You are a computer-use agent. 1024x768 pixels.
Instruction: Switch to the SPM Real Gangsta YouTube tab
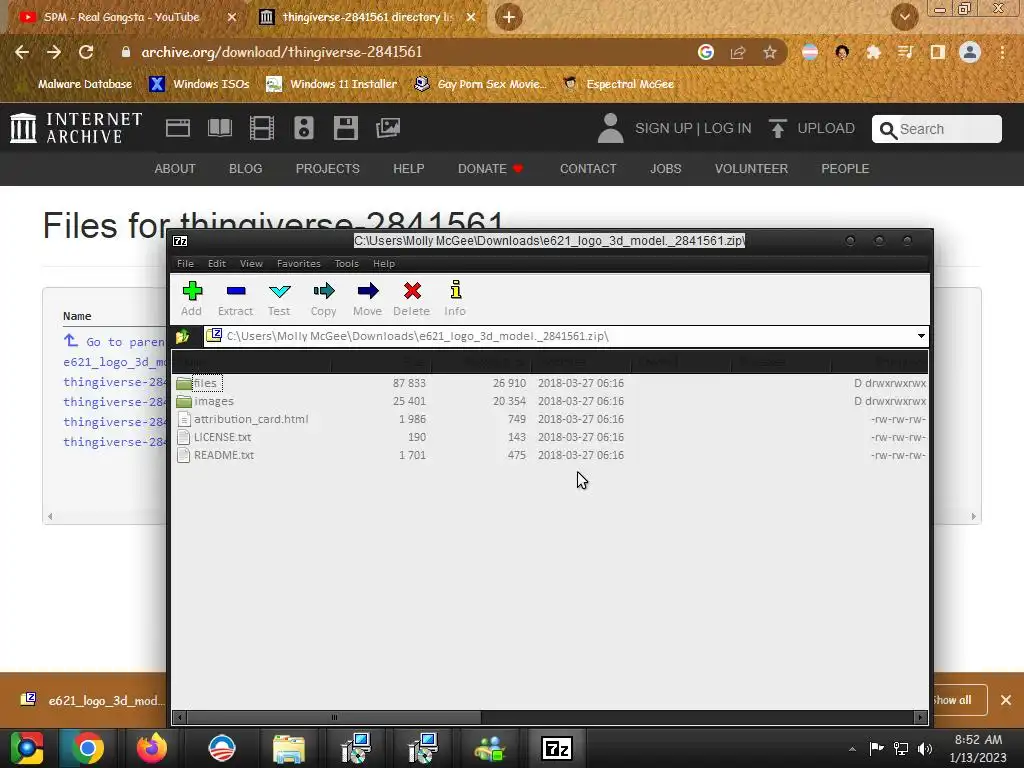[124, 18]
